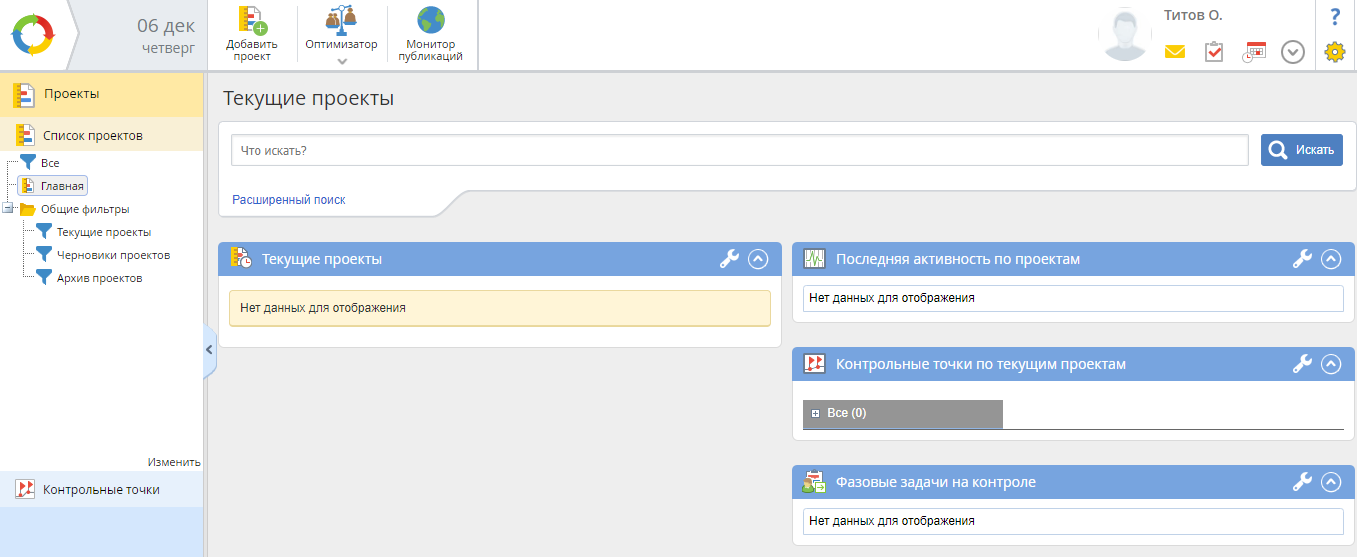Expand the user menu round arrow
The height and width of the screenshot is (557, 1357).
click(1293, 52)
